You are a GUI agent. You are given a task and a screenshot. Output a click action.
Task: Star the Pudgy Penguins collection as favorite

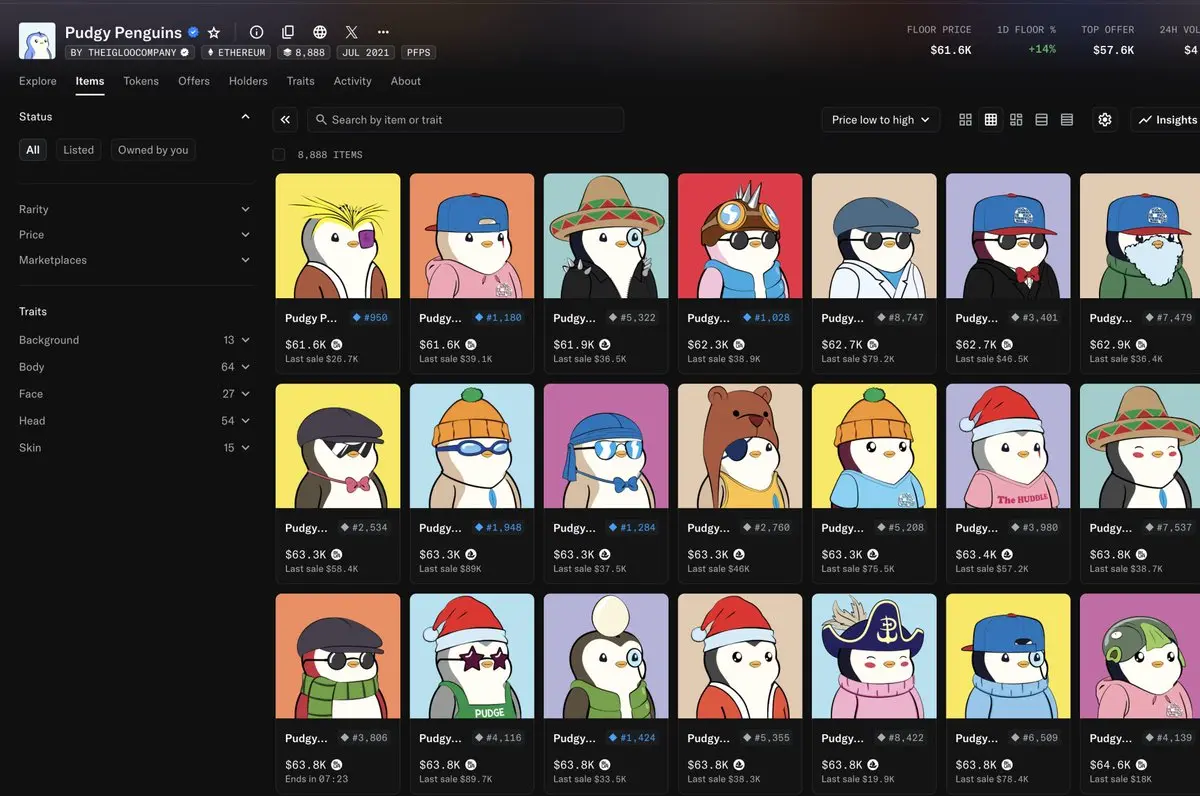click(213, 32)
